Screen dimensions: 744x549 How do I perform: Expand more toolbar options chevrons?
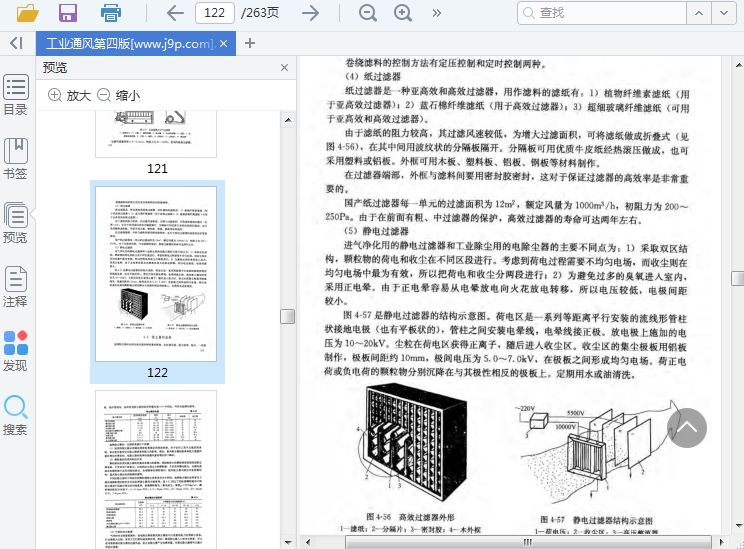(437, 13)
